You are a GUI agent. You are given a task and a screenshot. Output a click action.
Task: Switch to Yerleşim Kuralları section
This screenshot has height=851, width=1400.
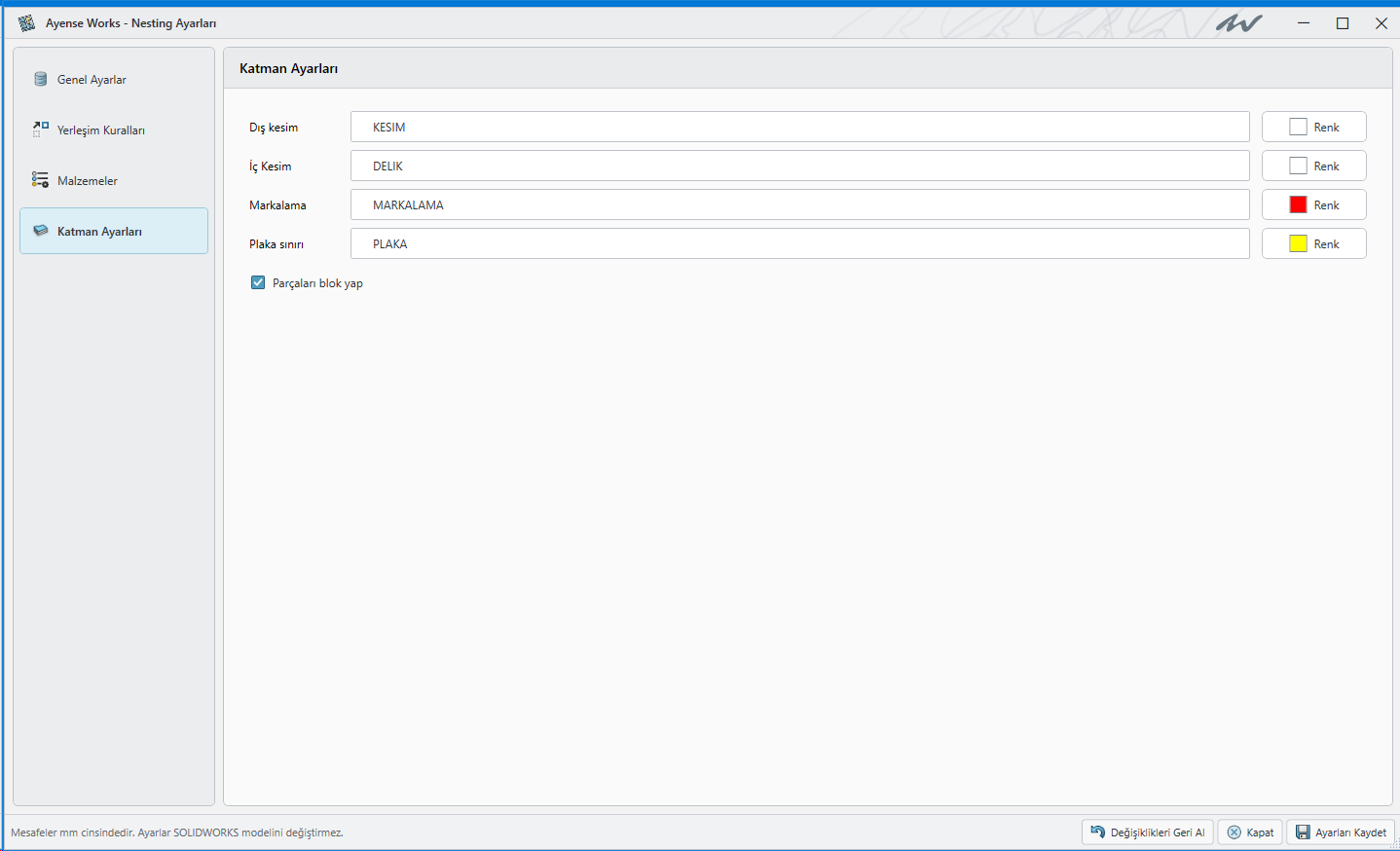pyautogui.click(x=114, y=130)
